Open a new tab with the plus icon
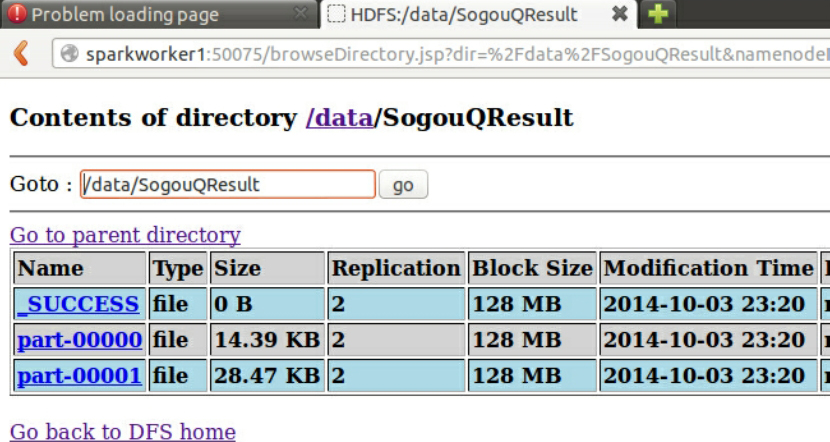The image size is (830, 442). point(657,14)
